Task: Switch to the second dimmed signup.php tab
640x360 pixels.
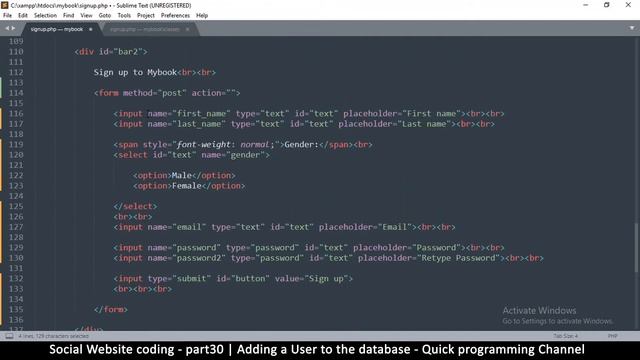Action: point(145,29)
